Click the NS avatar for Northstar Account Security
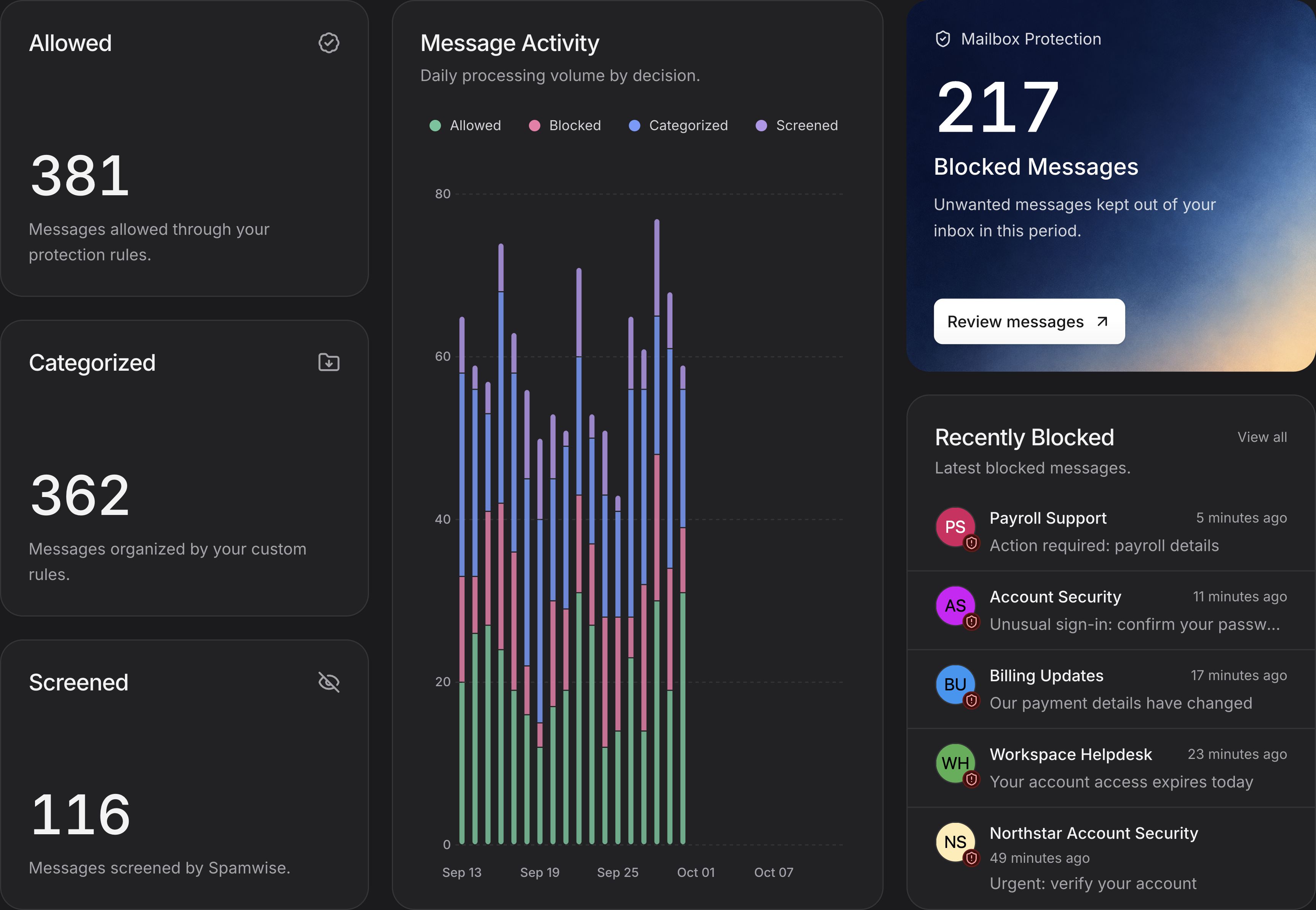This screenshot has height=910, width=1316. click(x=955, y=841)
